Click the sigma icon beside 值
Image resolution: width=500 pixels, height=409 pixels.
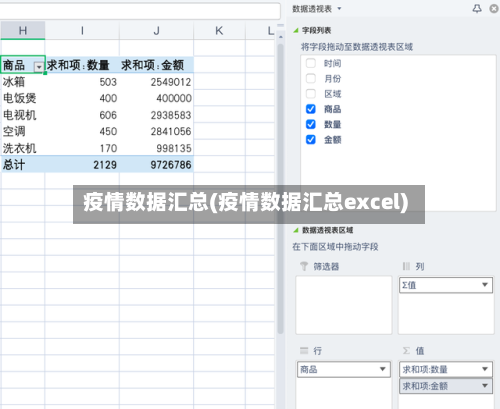pyautogui.click(x=406, y=350)
